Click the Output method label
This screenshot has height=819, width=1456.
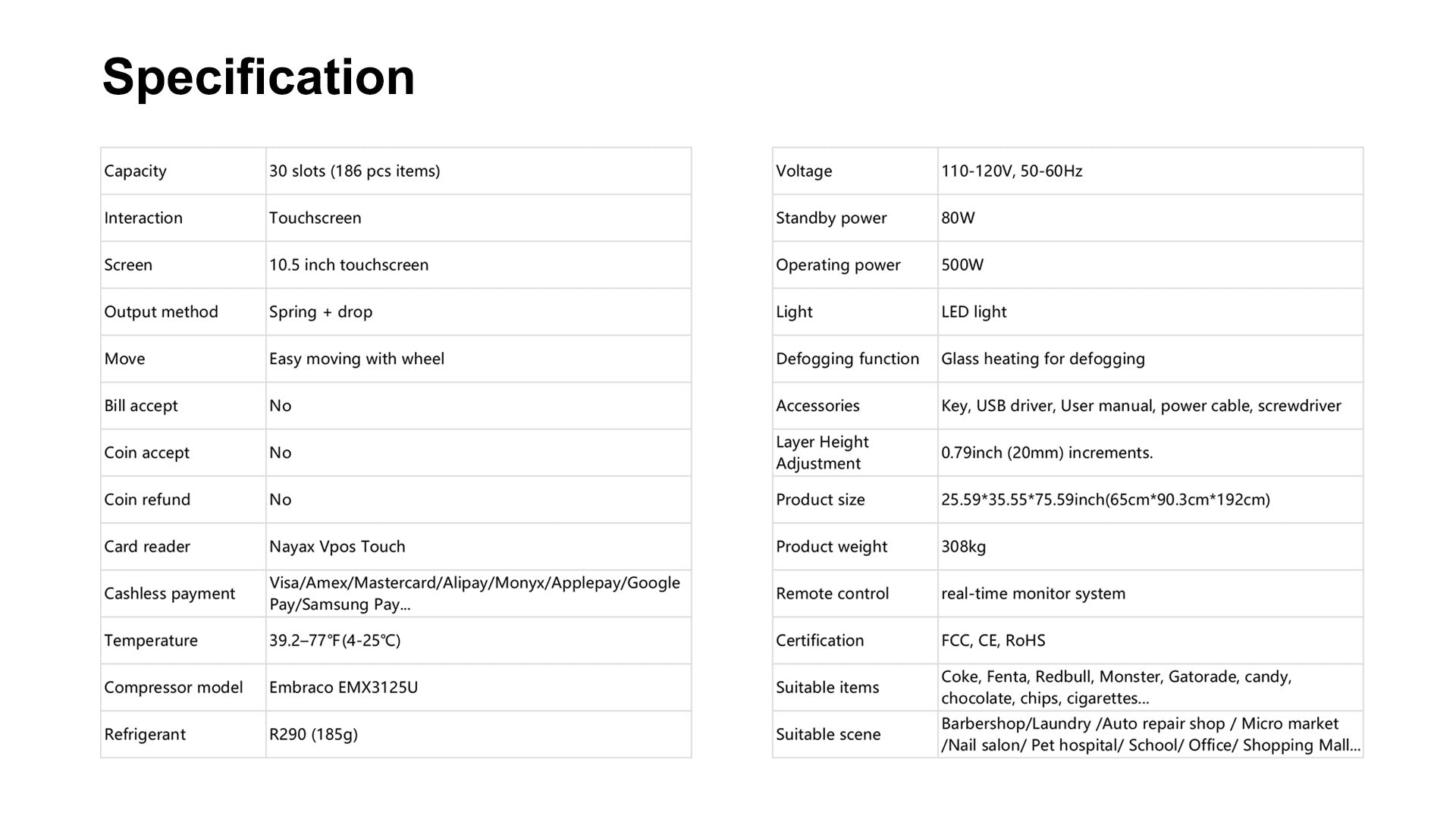coord(161,312)
